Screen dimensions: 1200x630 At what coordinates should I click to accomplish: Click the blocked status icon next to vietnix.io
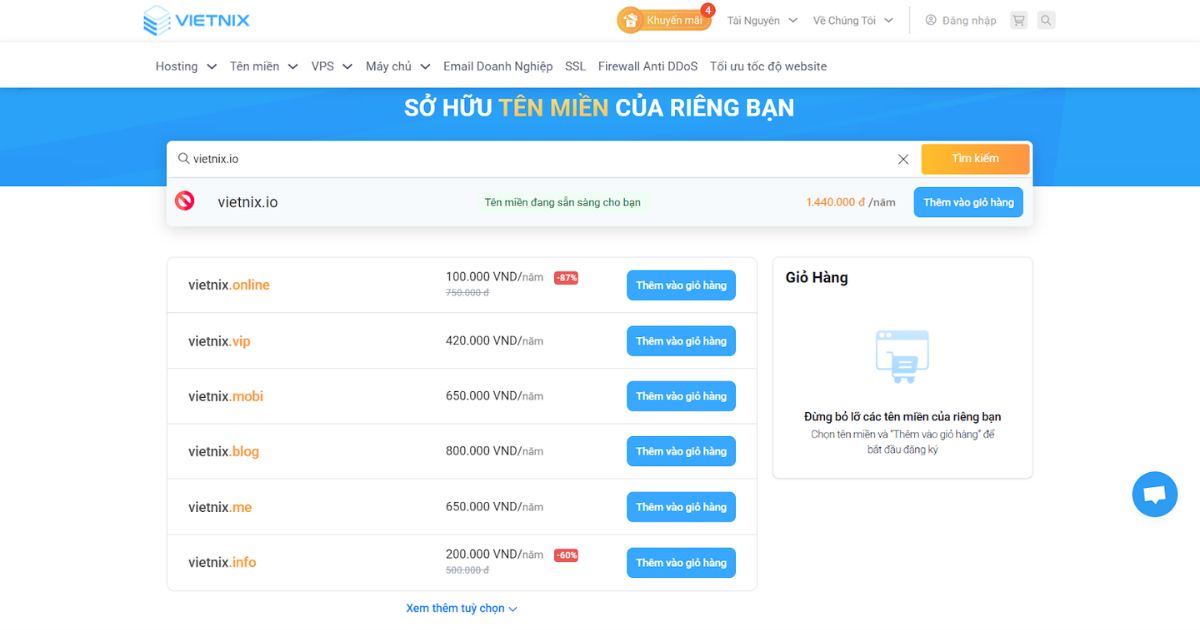(x=184, y=200)
